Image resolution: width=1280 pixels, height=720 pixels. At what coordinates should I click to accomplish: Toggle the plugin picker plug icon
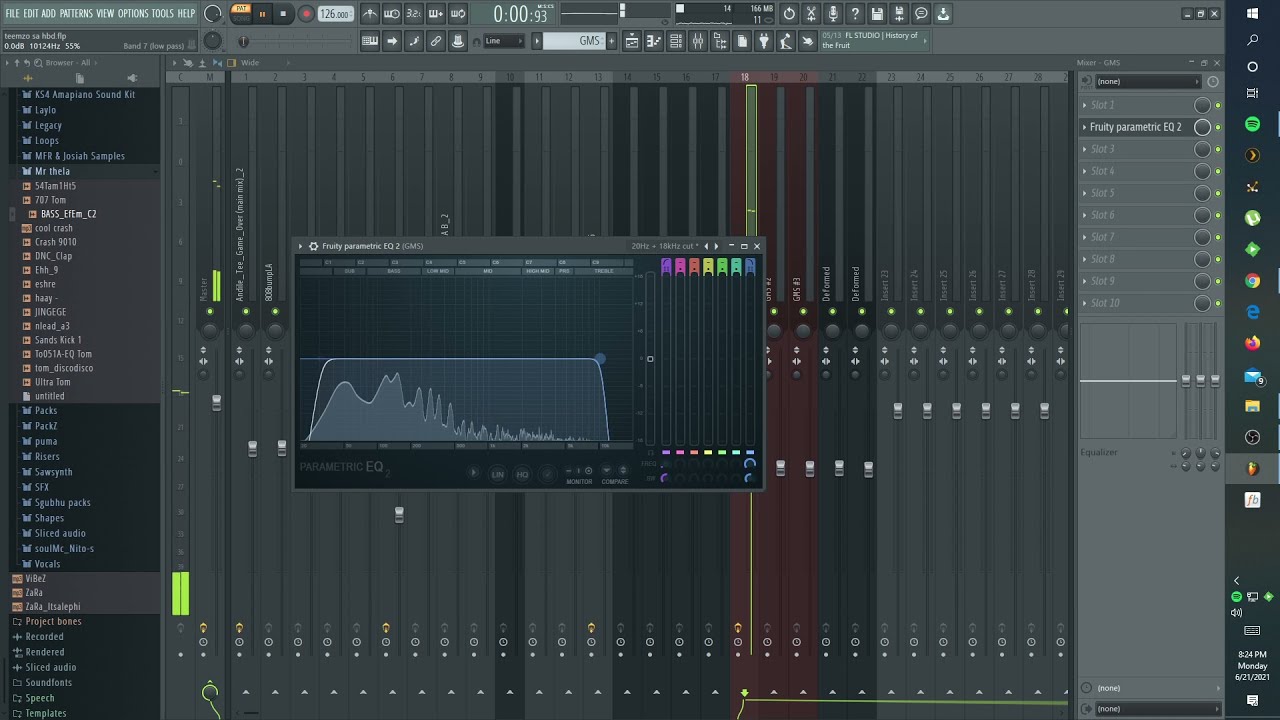764,41
